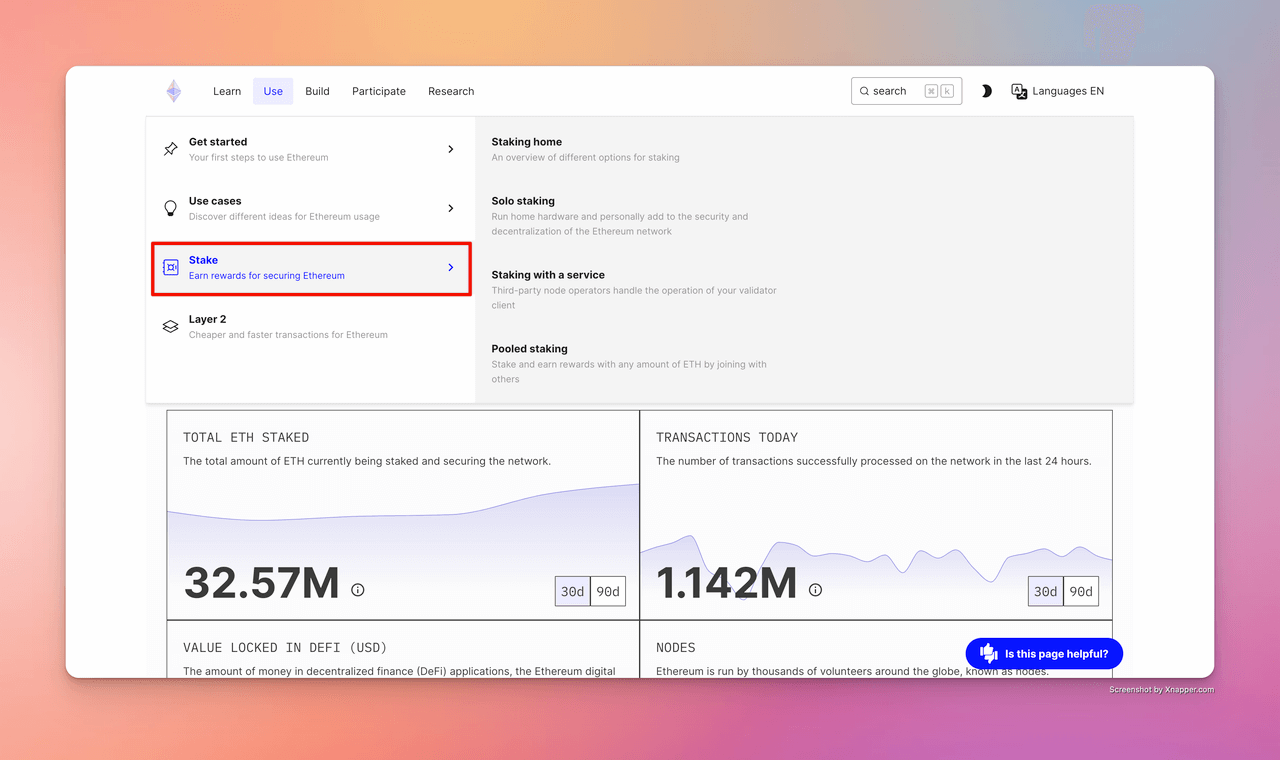Viewport: 1280px width, 760px height.
Task: Expand the Use cases submenu chevron
Action: 450,208
